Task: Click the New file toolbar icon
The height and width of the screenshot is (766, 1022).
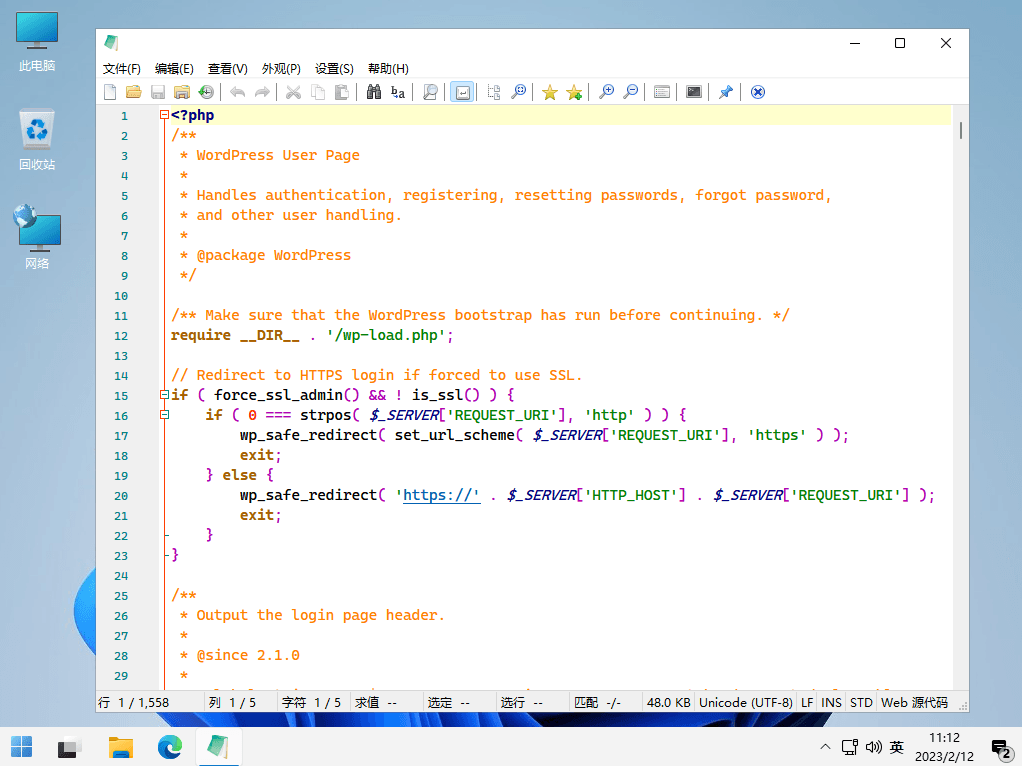Action: click(x=111, y=92)
